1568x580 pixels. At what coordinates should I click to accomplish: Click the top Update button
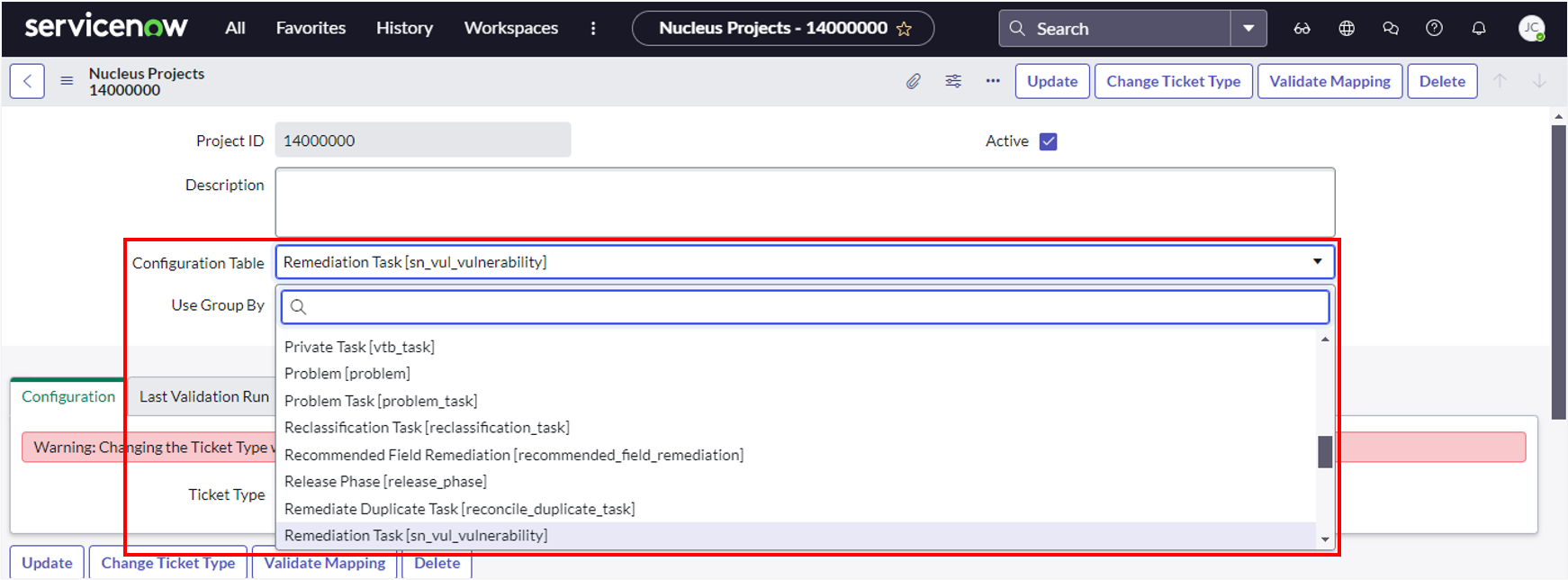[x=1052, y=81]
